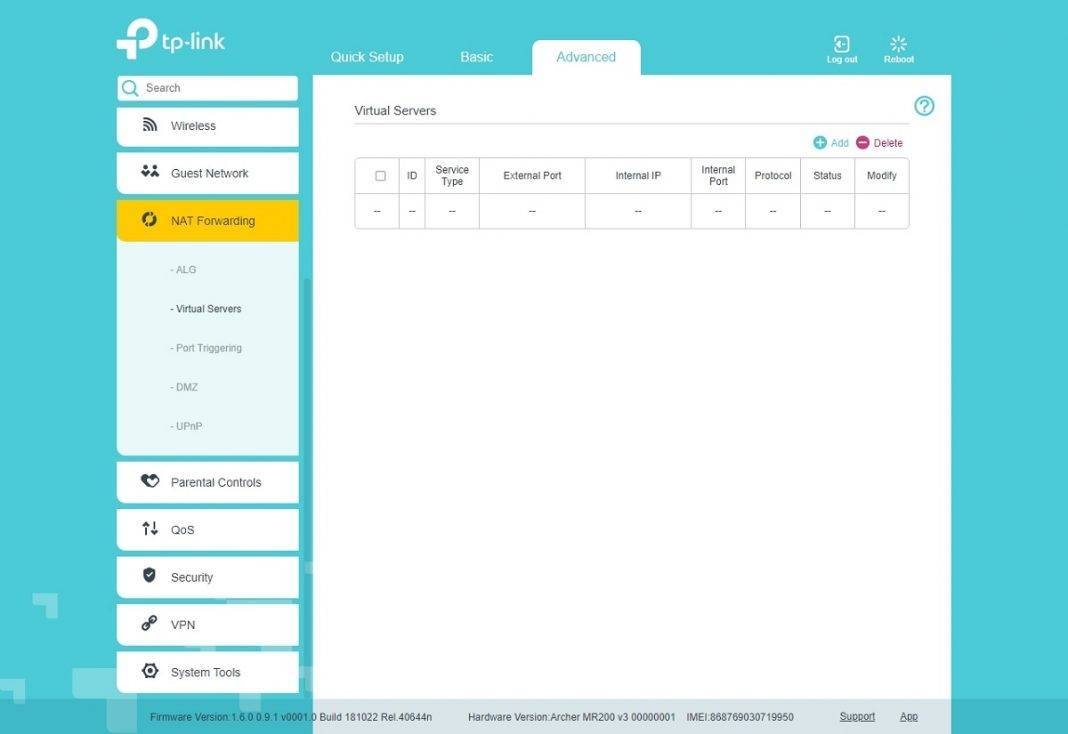
Task: Click the Firmware Version text in footer
Action: coord(291,717)
